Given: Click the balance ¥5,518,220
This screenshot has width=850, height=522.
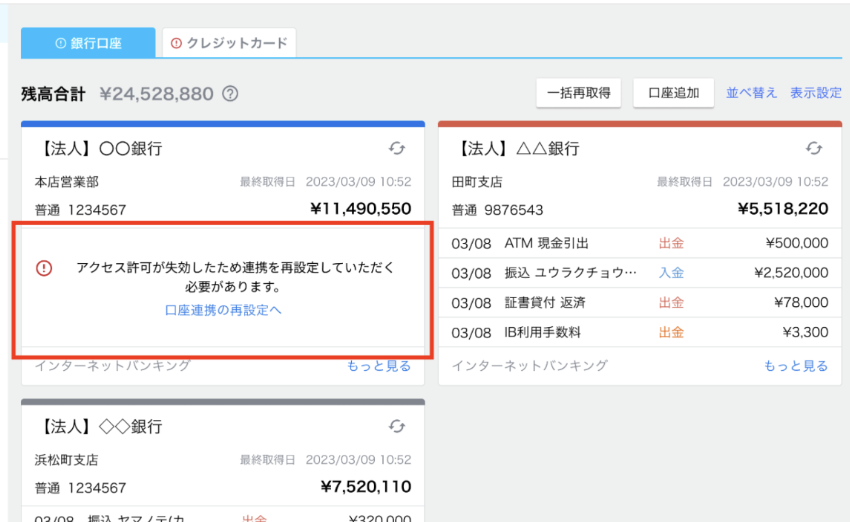Looking at the screenshot, I should [783, 209].
